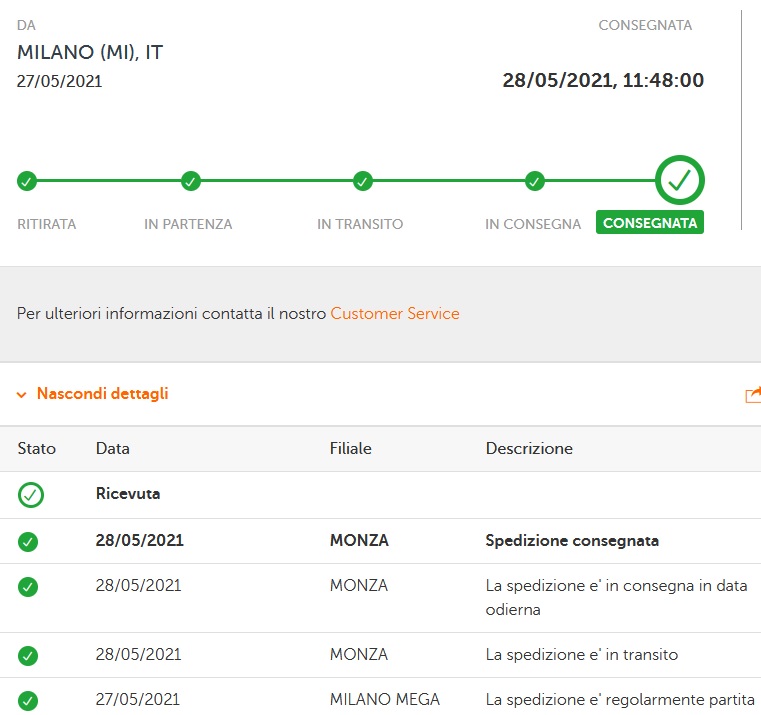Click status icon for in transito row

(x=28, y=656)
